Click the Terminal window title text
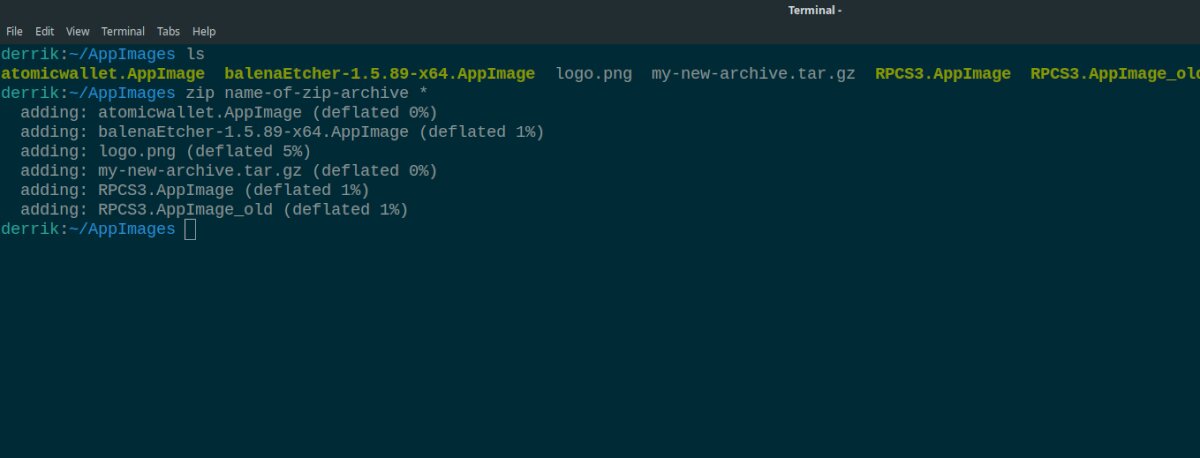This screenshot has height=458, width=1200. (814, 10)
